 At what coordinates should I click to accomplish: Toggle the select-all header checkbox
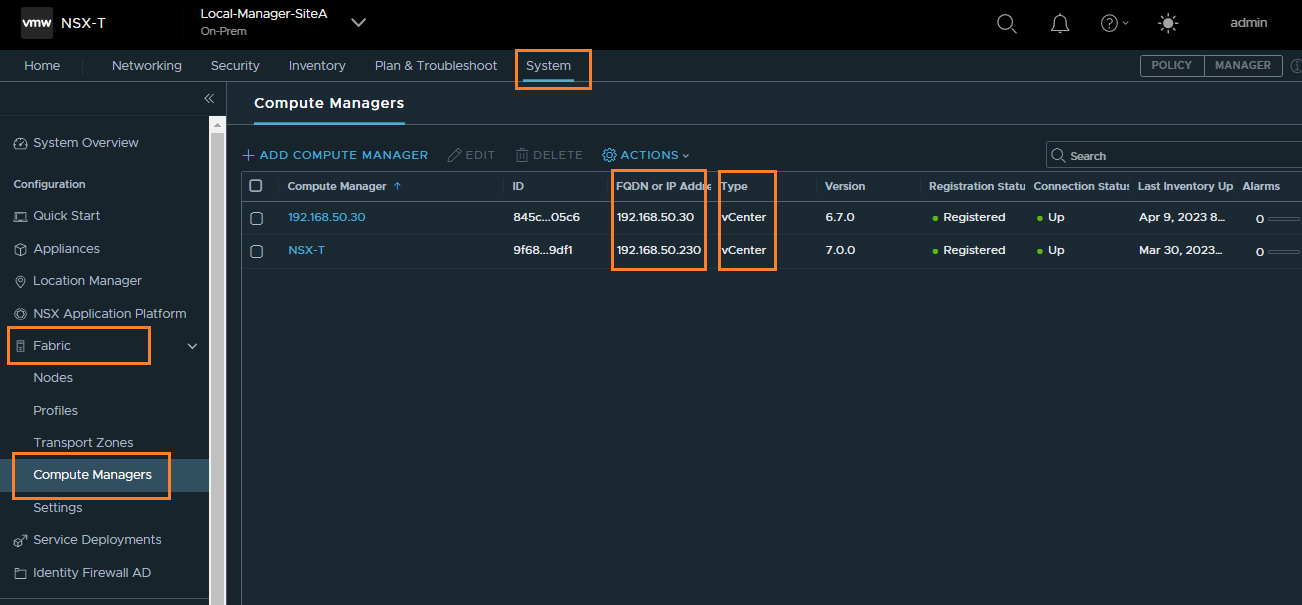256,186
